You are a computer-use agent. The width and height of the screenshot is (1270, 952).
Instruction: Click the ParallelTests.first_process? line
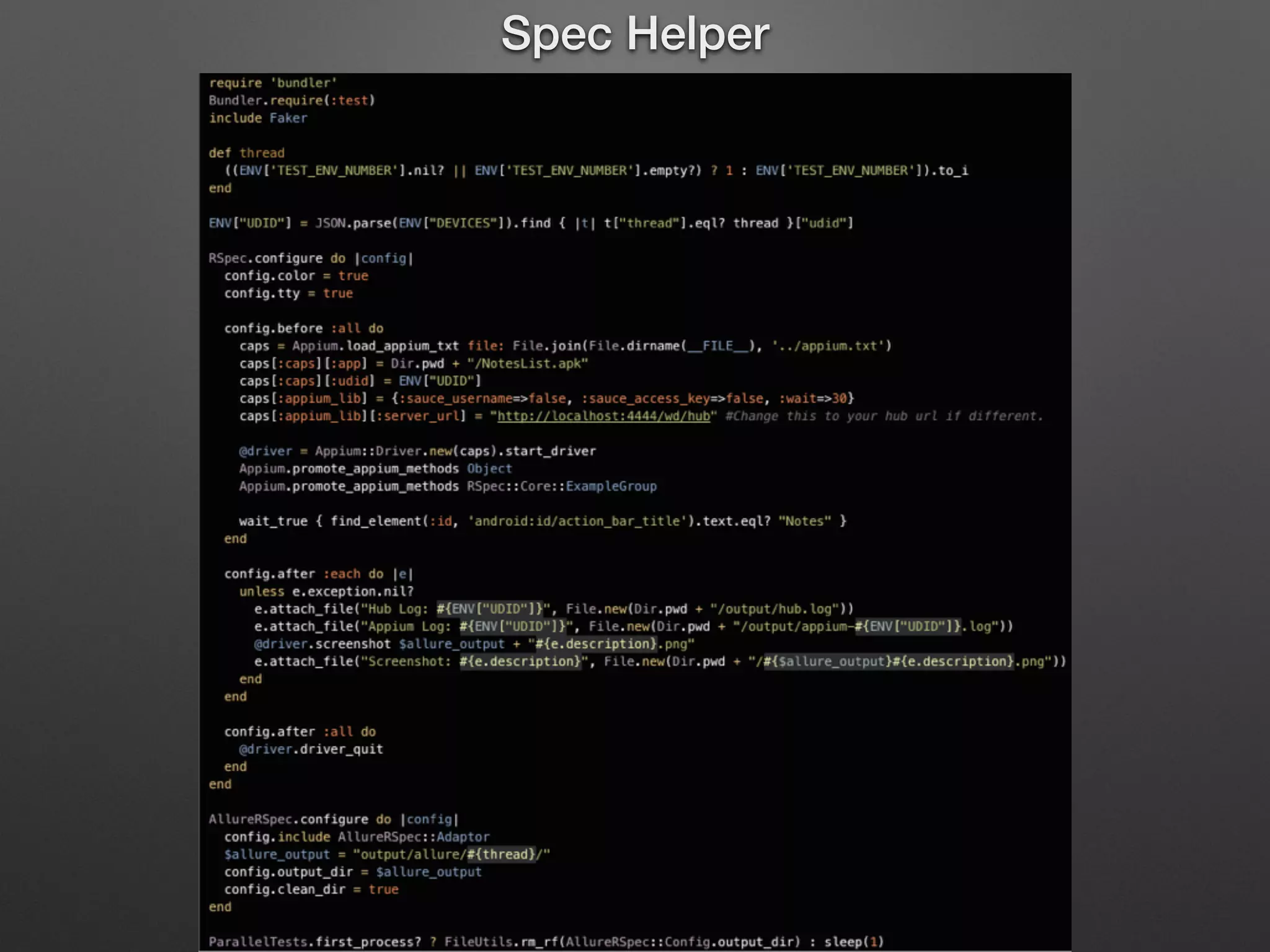click(546, 942)
